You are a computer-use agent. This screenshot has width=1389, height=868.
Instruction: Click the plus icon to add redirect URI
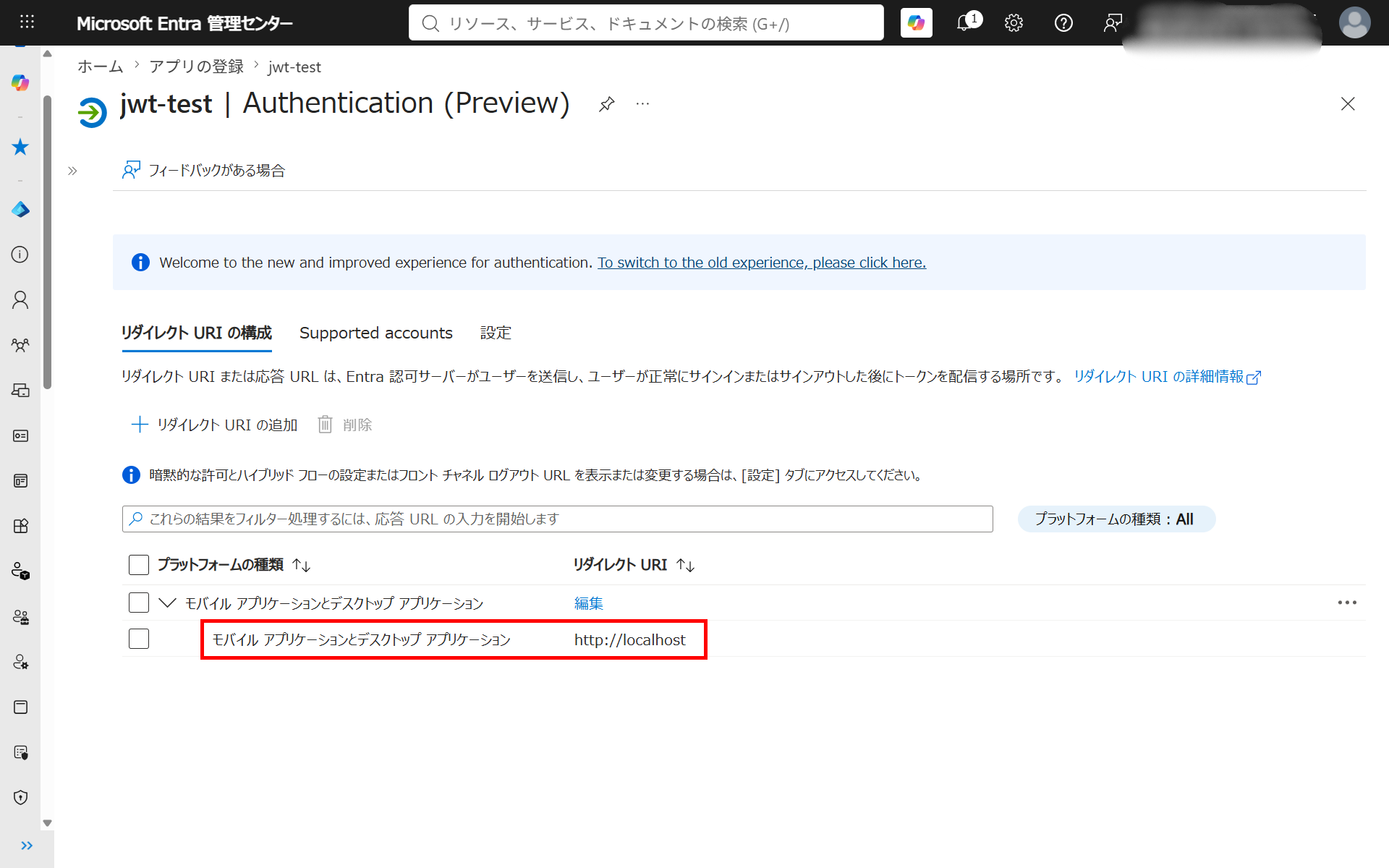pyautogui.click(x=139, y=425)
